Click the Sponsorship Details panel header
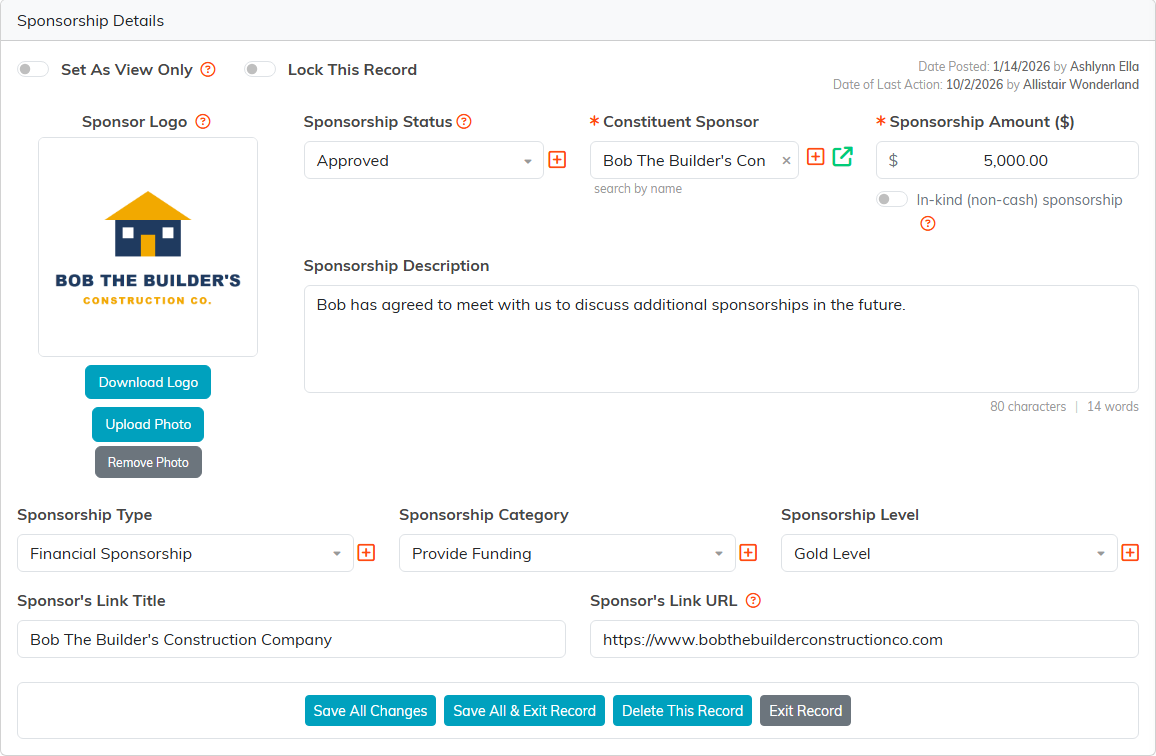Image resolution: width=1156 pixels, height=756 pixels. pyautogui.click(x=578, y=21)
